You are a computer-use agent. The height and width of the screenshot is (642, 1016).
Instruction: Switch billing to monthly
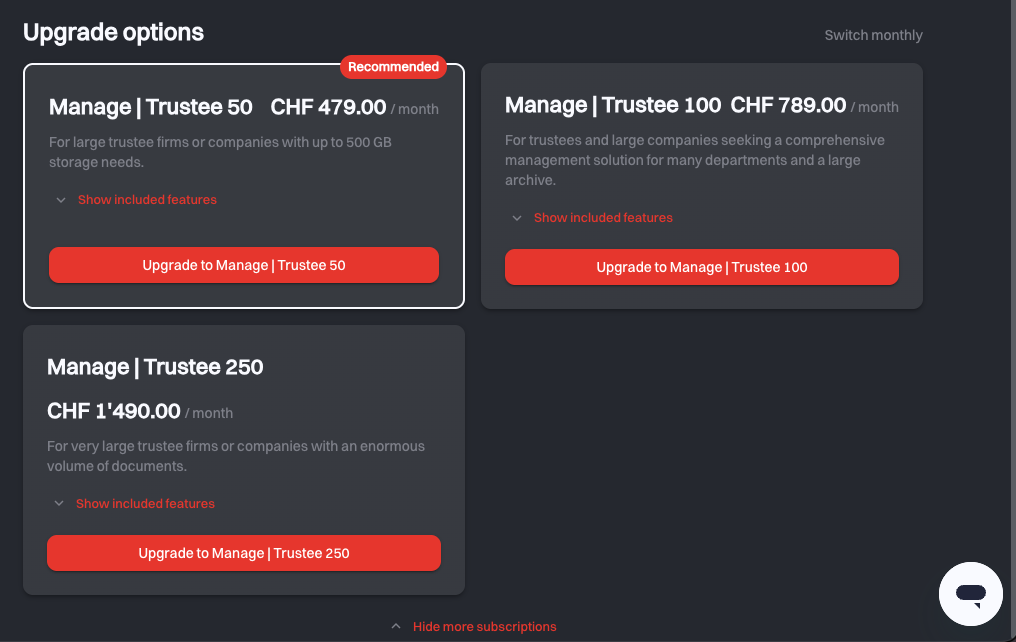coord(873,35)
